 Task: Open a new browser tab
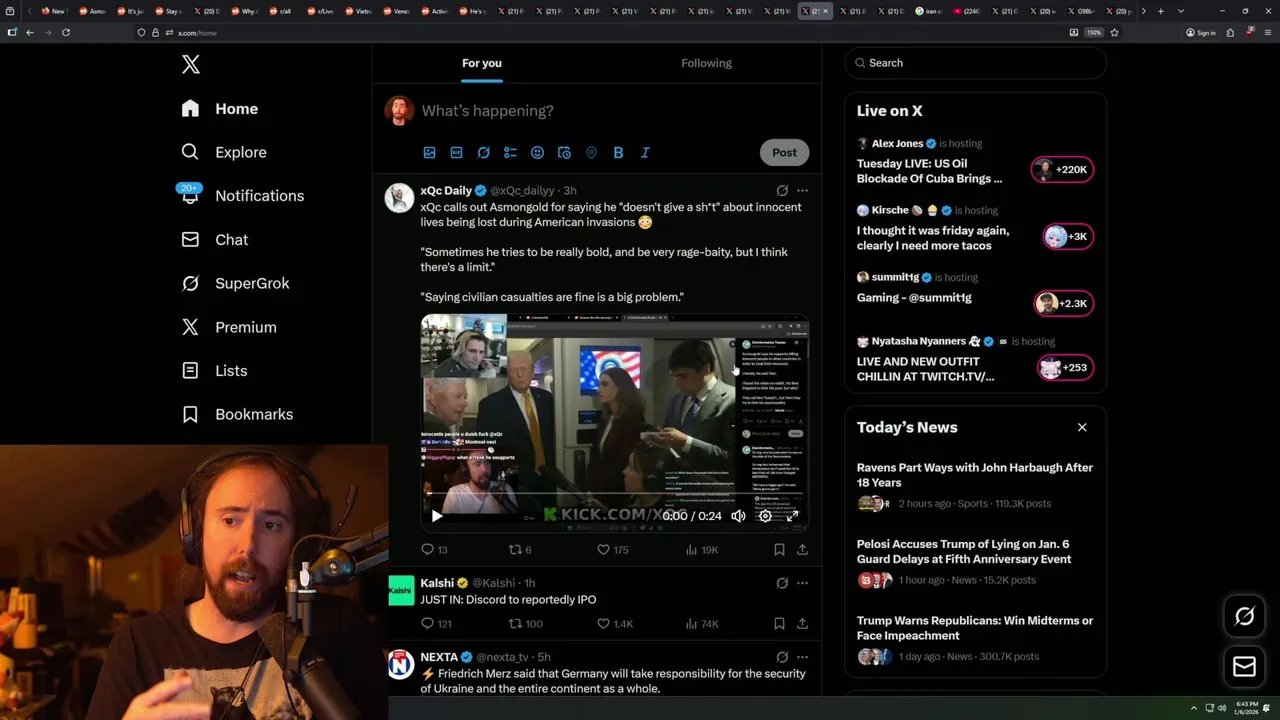(x=1160, y=11)
